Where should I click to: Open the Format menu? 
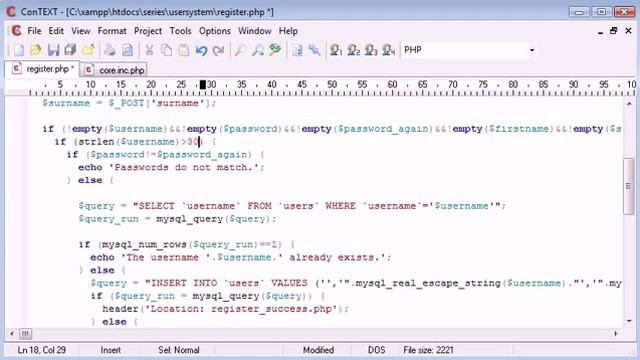[x=112, y=31]
